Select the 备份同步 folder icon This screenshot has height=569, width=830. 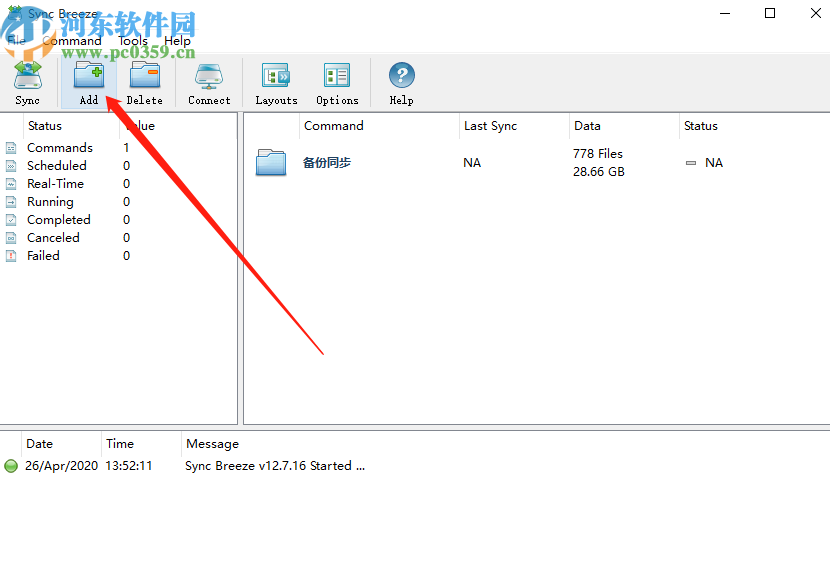coord(271,162)
